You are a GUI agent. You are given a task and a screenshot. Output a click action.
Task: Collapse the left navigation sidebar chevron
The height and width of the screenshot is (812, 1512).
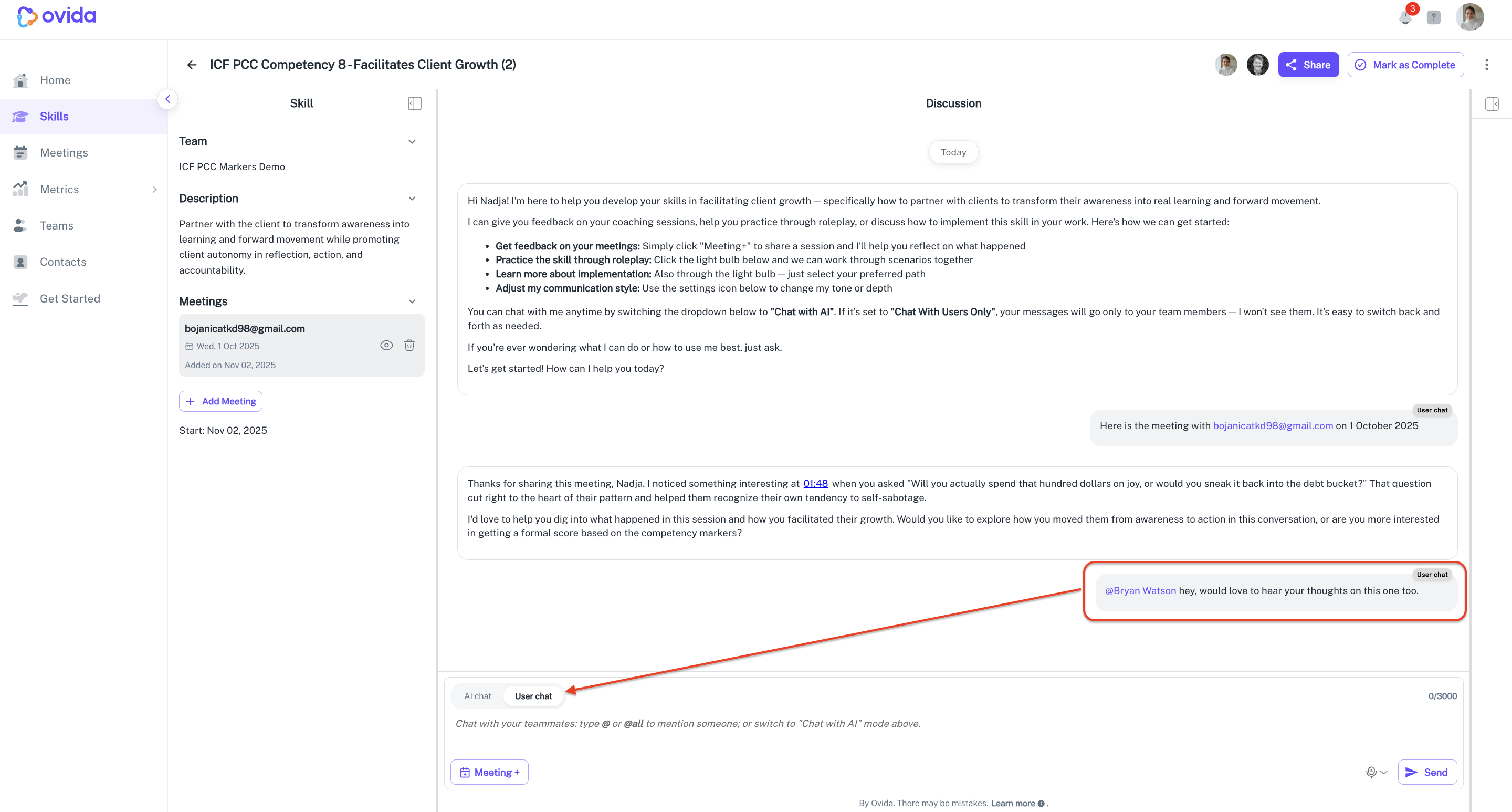point(168,99)
